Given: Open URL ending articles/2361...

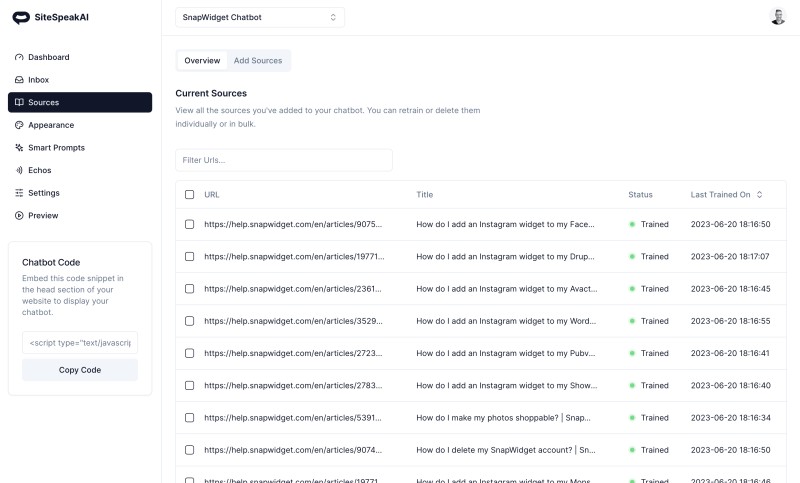Looking at the screenshot, I should [293, 289].
